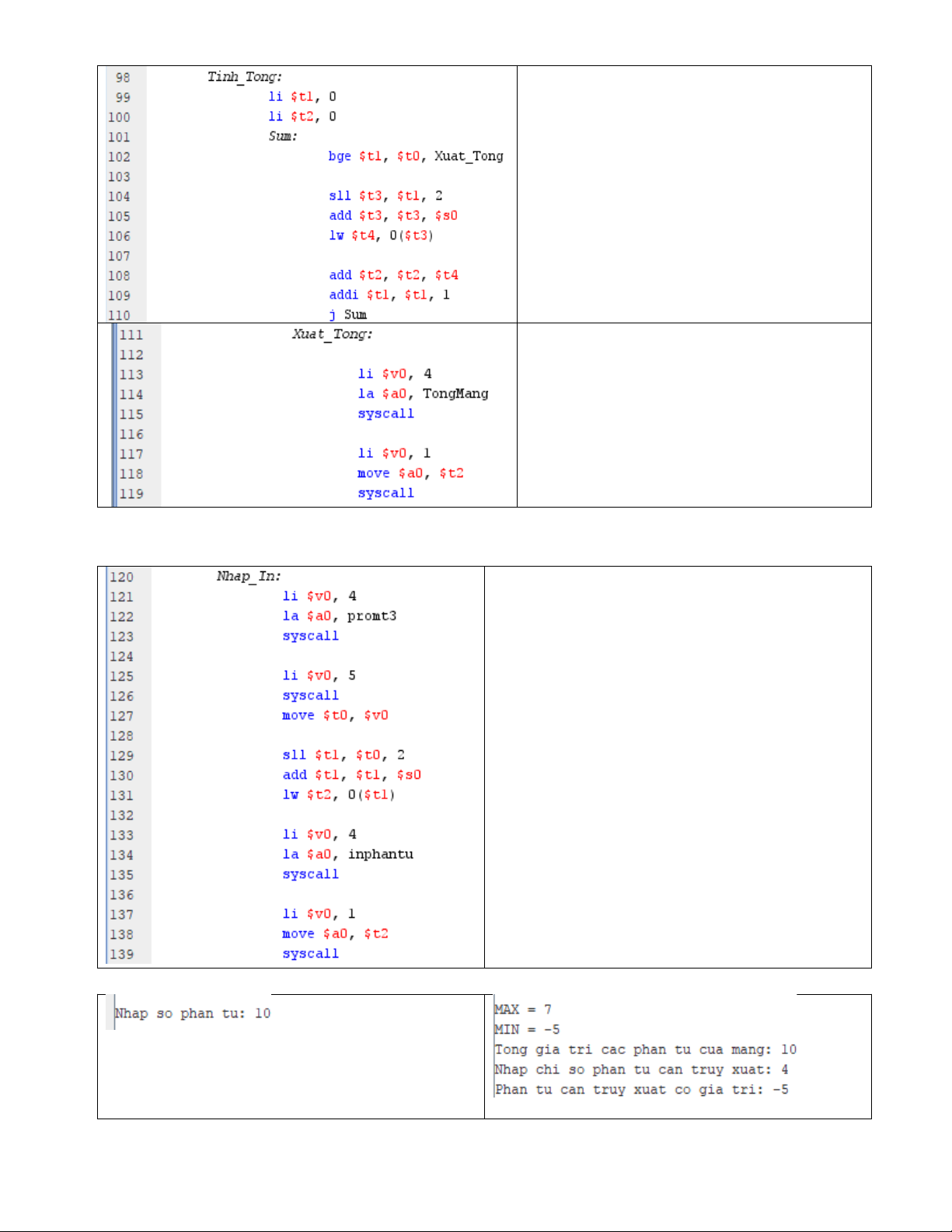Click line number 119 in the gutter
This screenshot has height=1232, width=952.
coord(131,494)
